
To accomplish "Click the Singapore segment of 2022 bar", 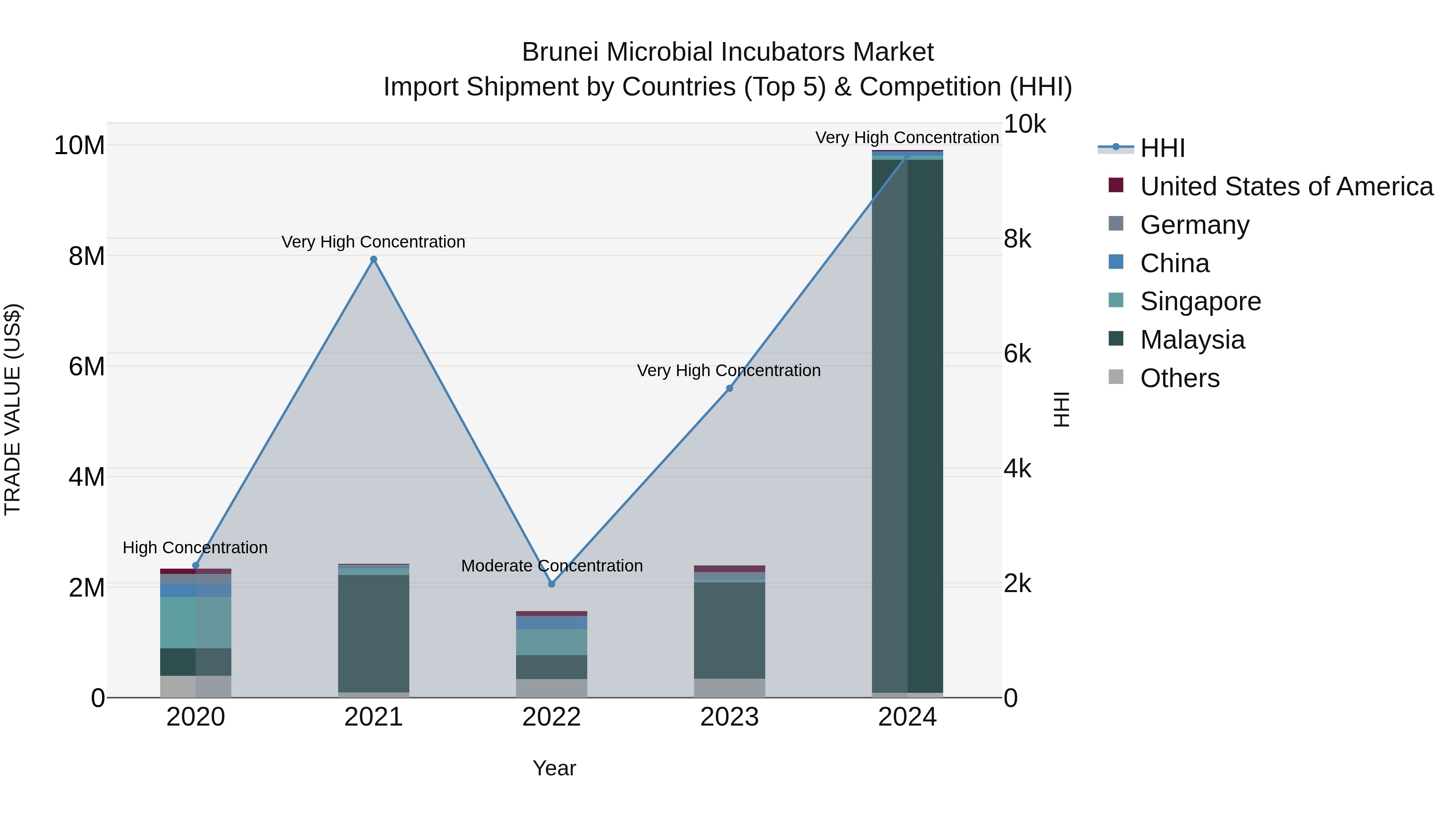I will 552,642.
